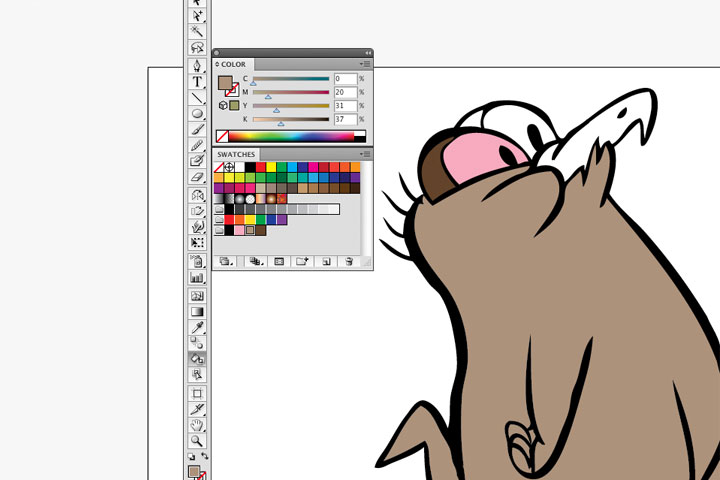Choose None box beside color spectrum
This screenshot has height=480, width=720.
click(x=222, y=136)
